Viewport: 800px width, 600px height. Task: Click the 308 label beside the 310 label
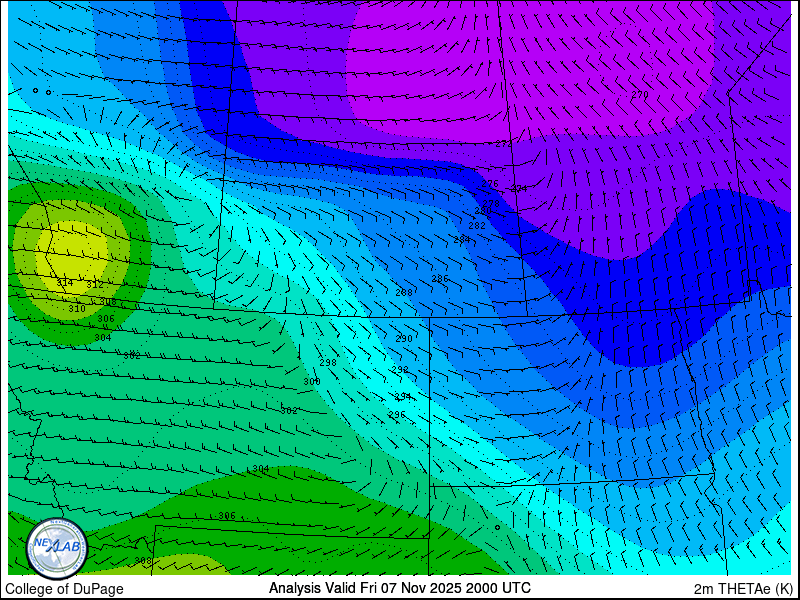pos(108,302)
